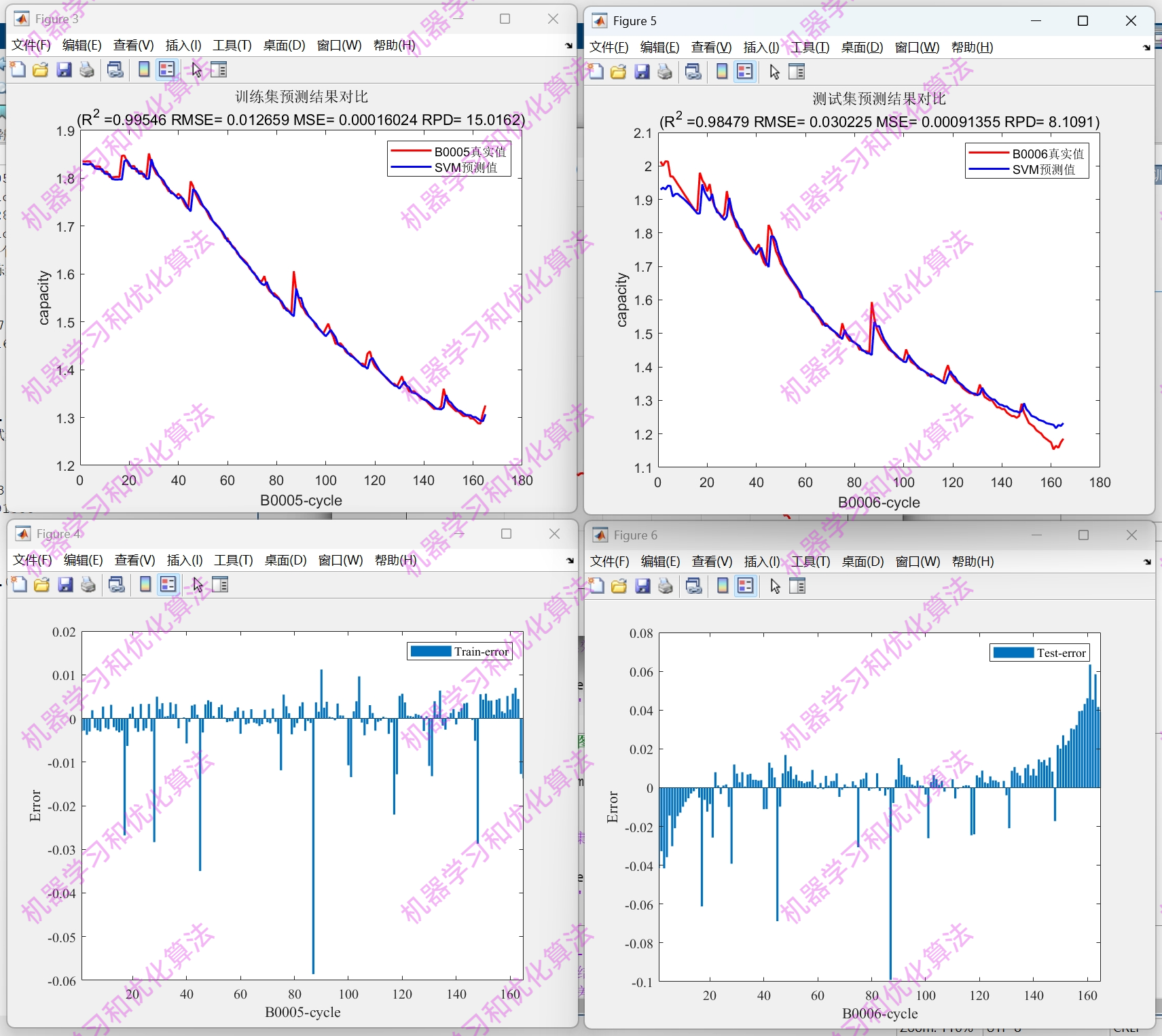Click New Figure icon in Figure 4 toolbar
Viewport: 1162px width, 1036px height.
click(20, 584)
